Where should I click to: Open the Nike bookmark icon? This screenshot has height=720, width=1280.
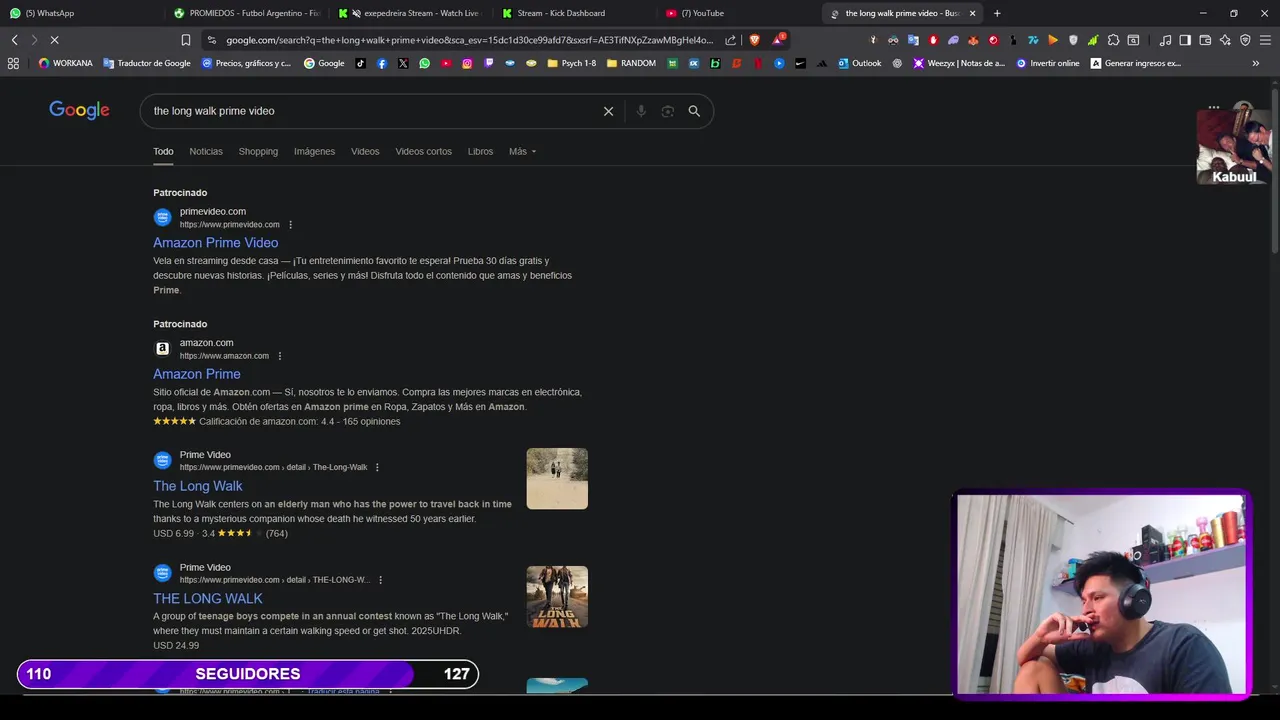pos(800,63)
